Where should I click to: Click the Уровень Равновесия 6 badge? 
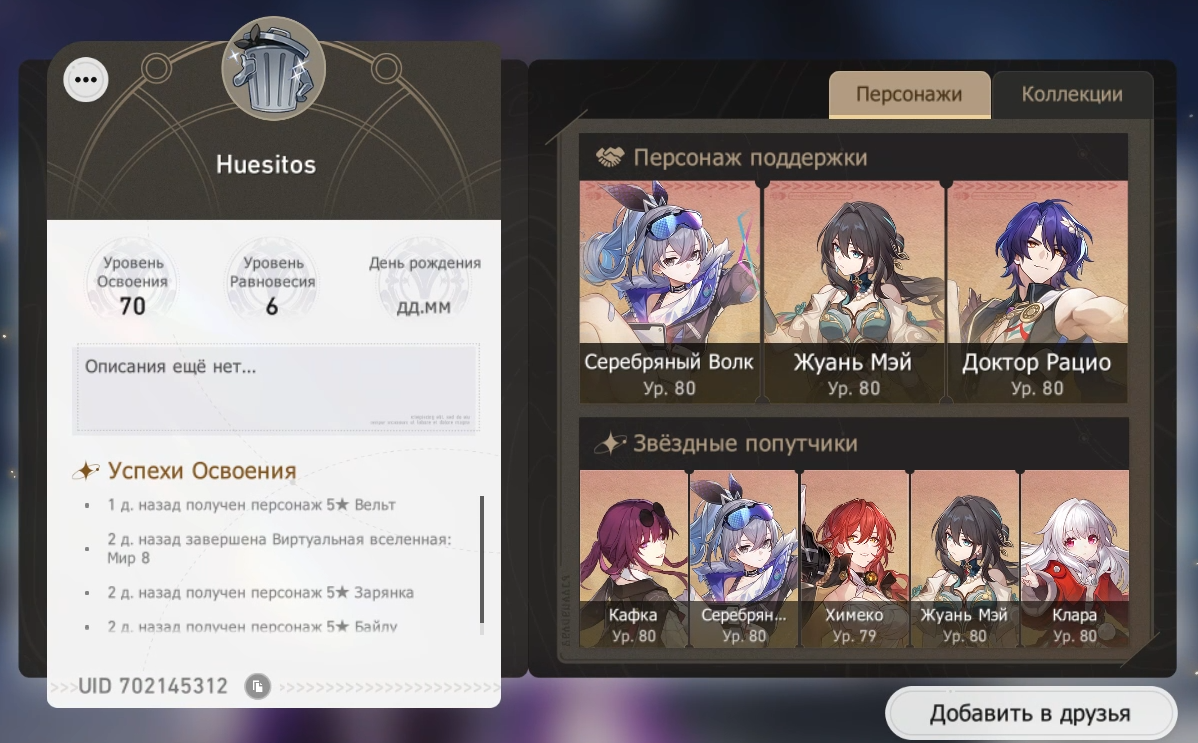(x=272, y=284)
